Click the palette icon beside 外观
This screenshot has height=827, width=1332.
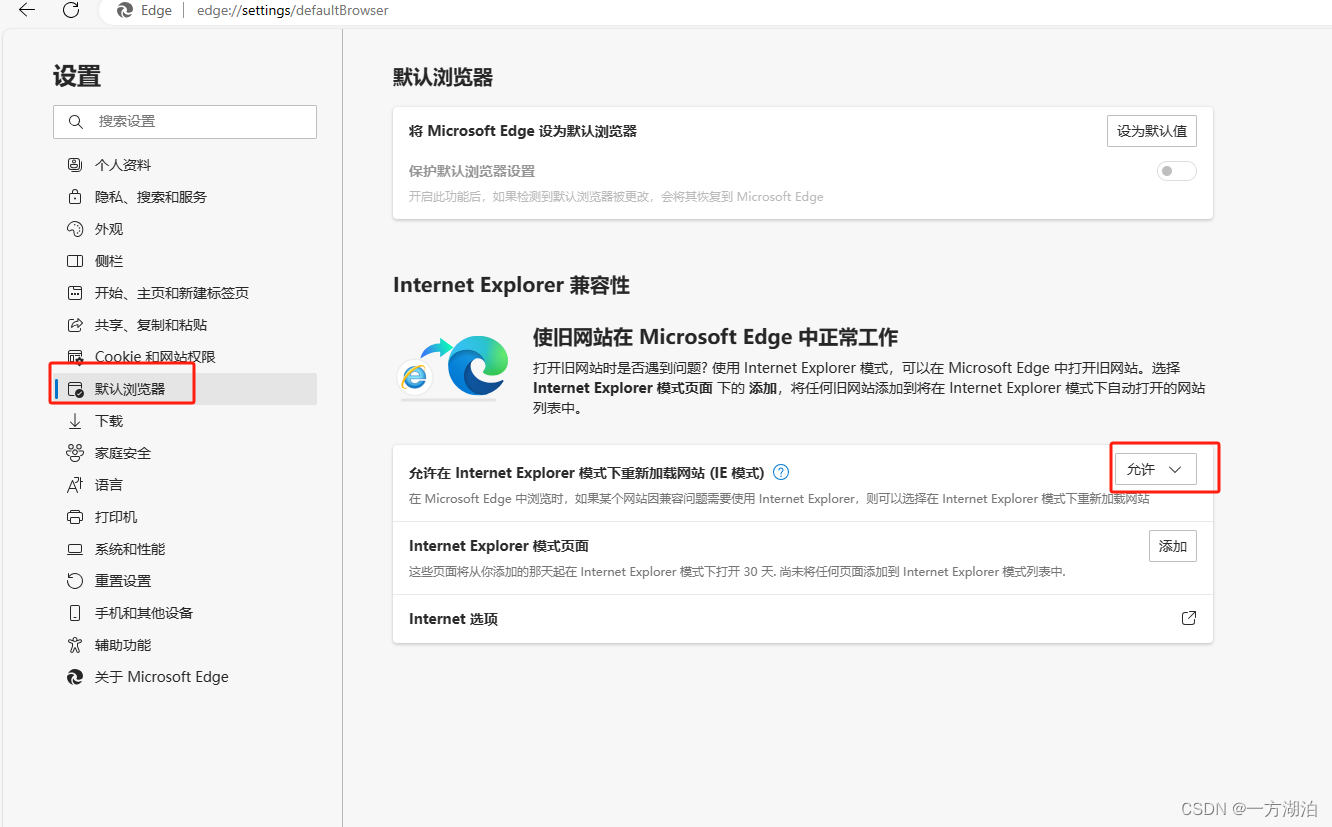pyautogui.click(x=75, y=229)
